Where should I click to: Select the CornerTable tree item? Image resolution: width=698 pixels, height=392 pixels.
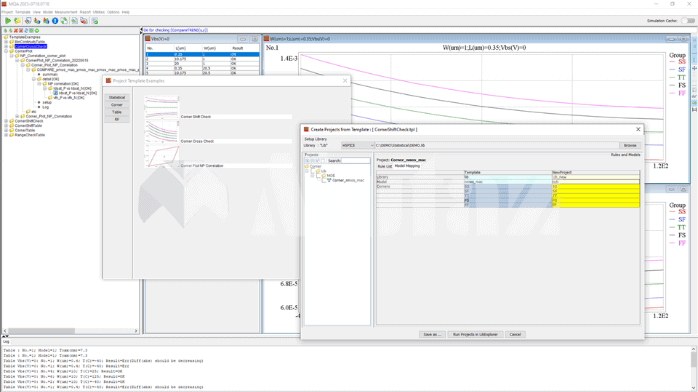(24, 130)
